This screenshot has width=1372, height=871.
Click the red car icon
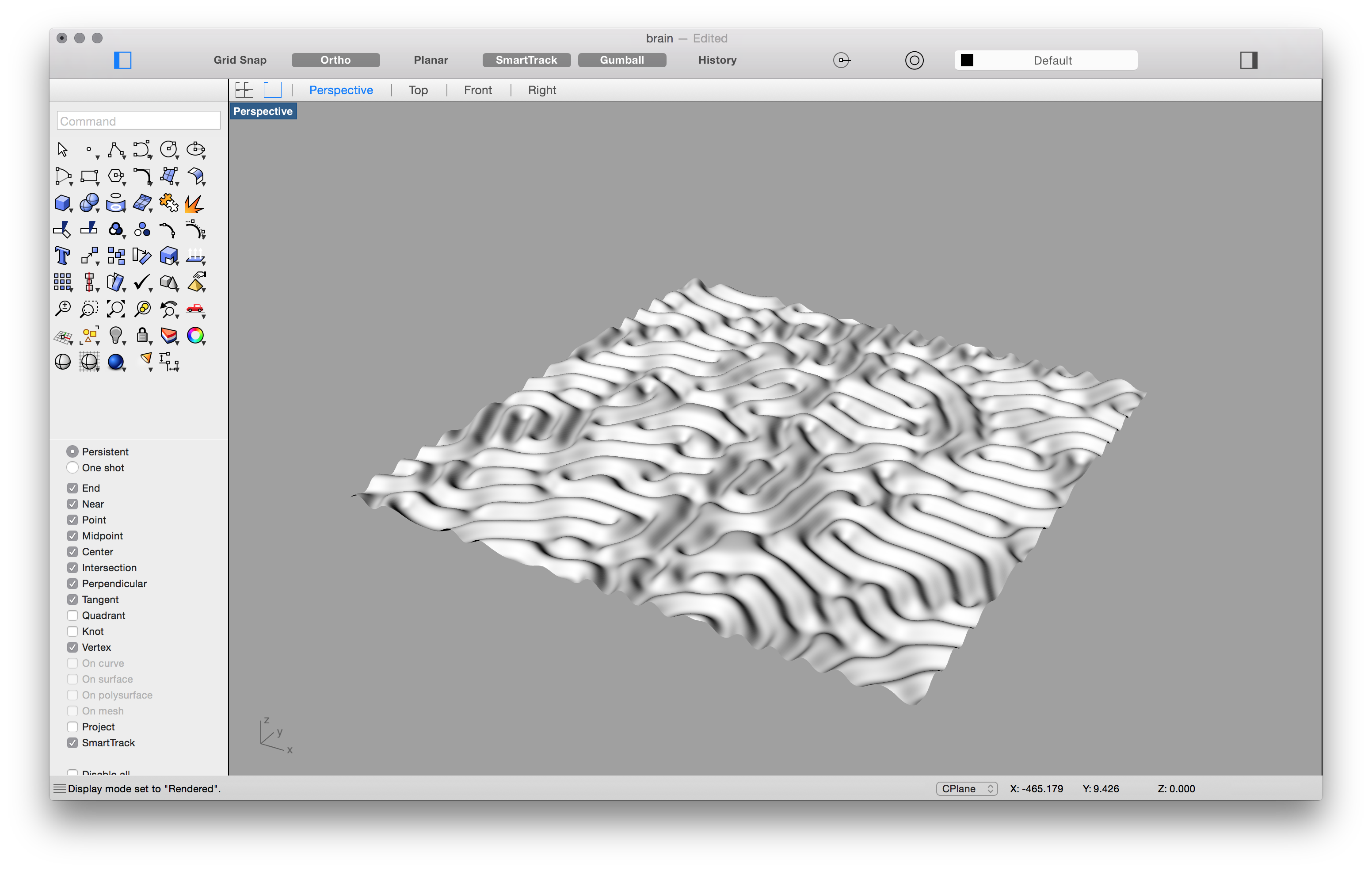195,308
